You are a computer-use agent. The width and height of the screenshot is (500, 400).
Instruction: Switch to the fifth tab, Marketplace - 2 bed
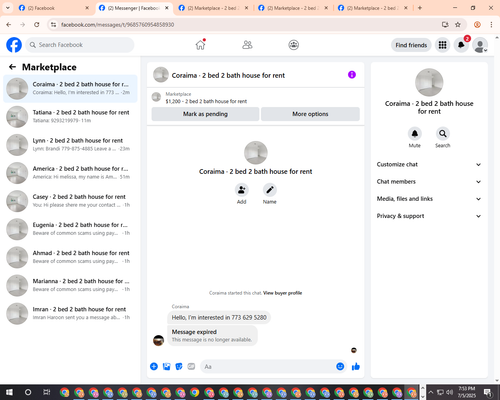373,8
